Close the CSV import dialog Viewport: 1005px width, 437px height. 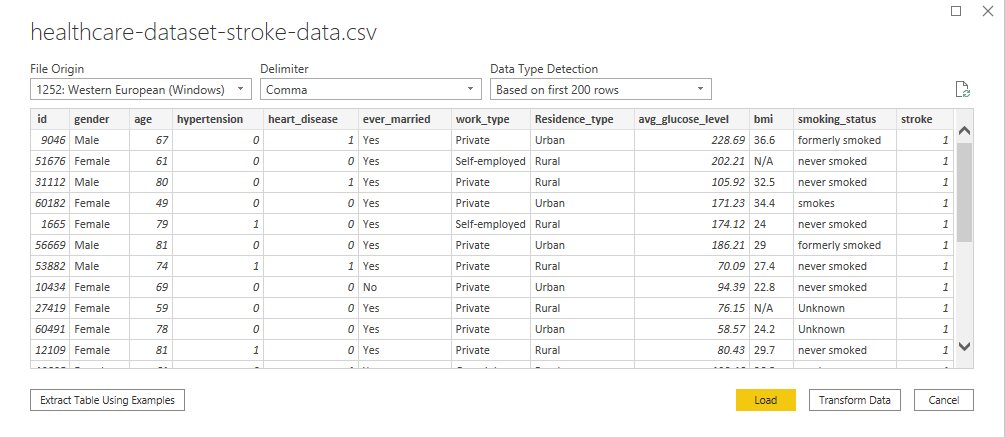pyautogui.click(x=989, y=10)
